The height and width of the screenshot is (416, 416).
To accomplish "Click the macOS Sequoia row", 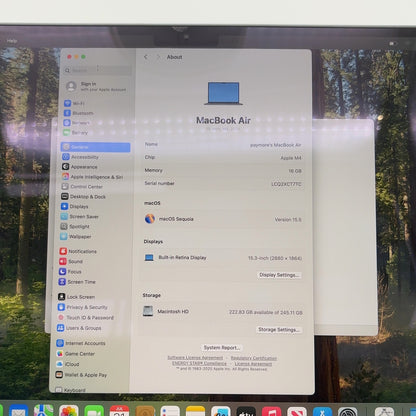I will click(223, 219).
